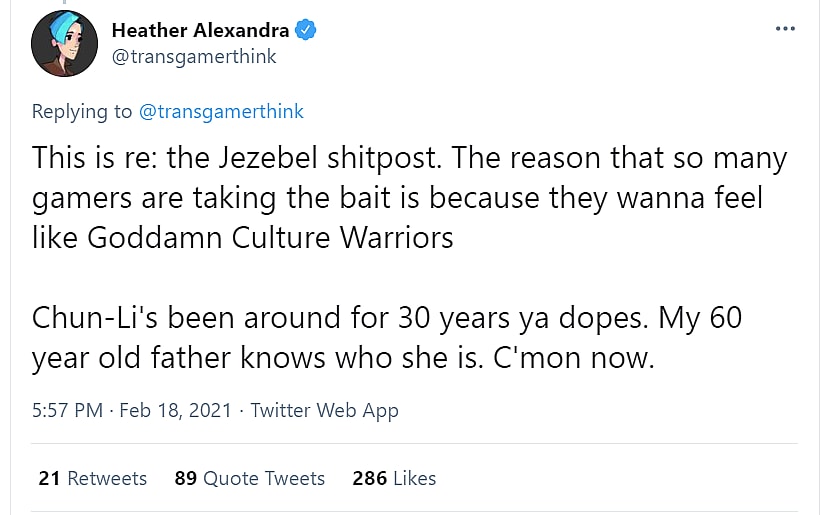This screenshot has width=822, height=515.
Task: Click the "Replying to" label text
Action: click(81, 111)
